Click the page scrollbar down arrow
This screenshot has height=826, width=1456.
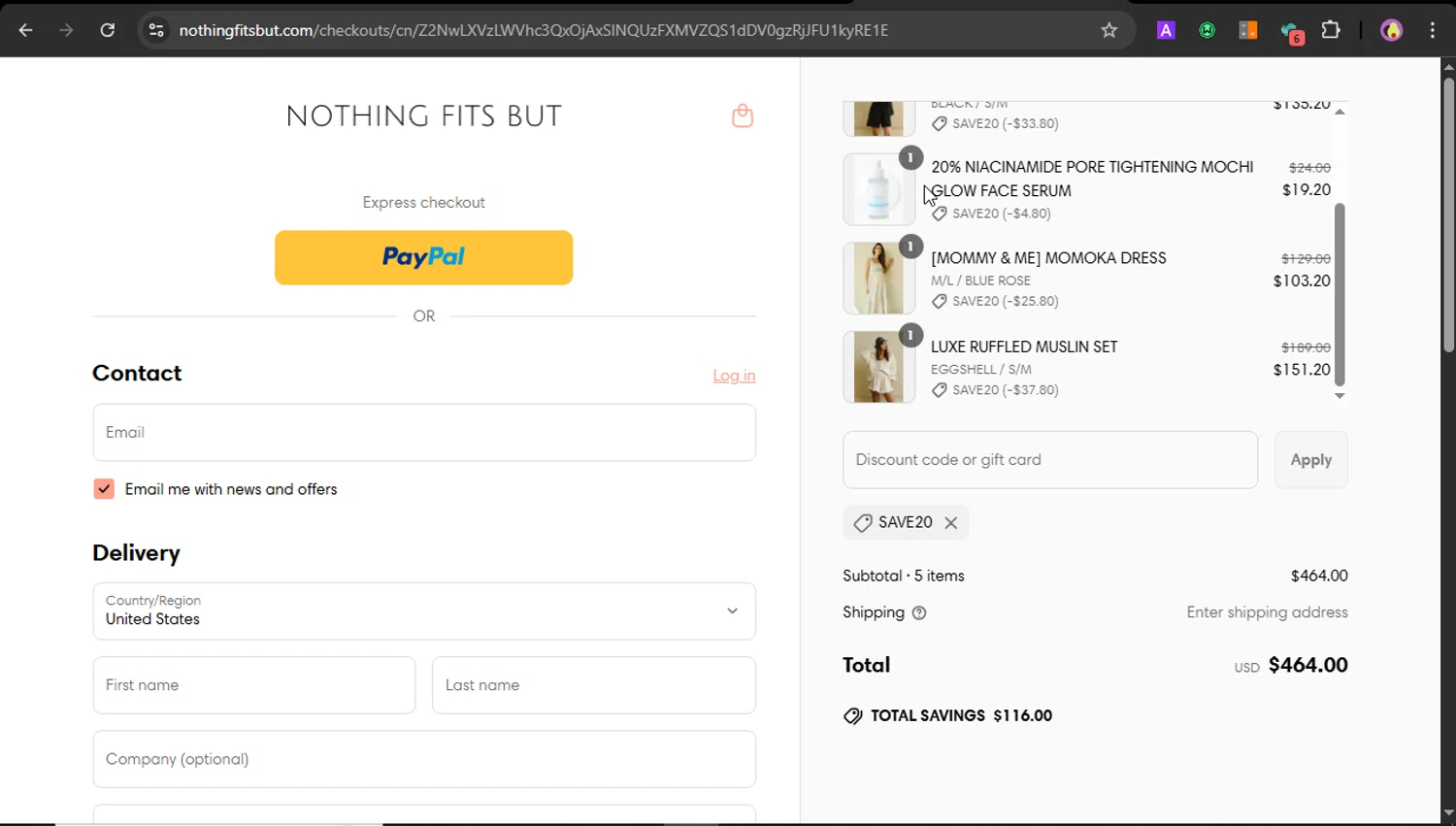(x=1448, y=813)
